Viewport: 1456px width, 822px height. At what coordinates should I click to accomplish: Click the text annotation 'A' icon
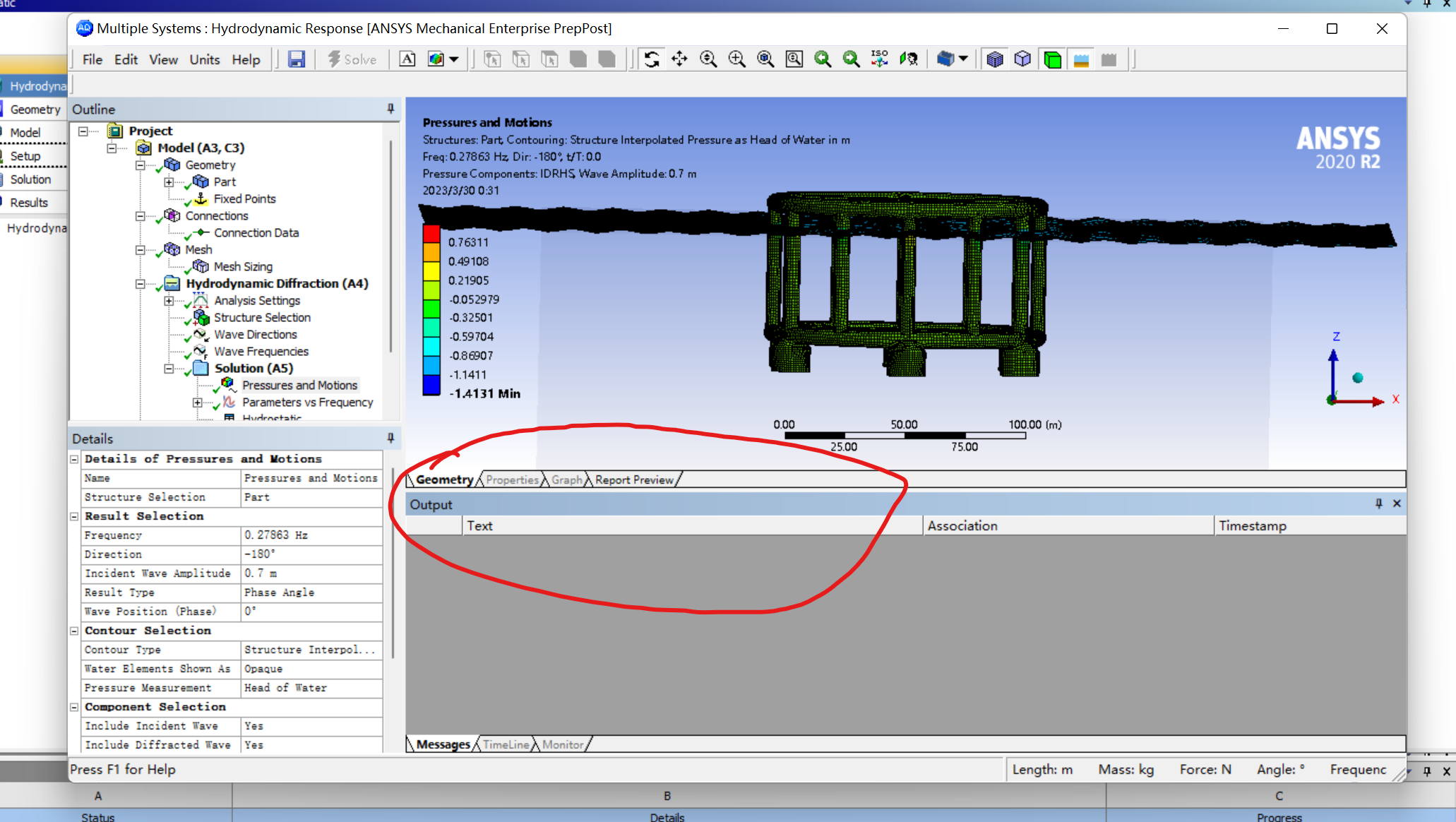click(407, 59)
